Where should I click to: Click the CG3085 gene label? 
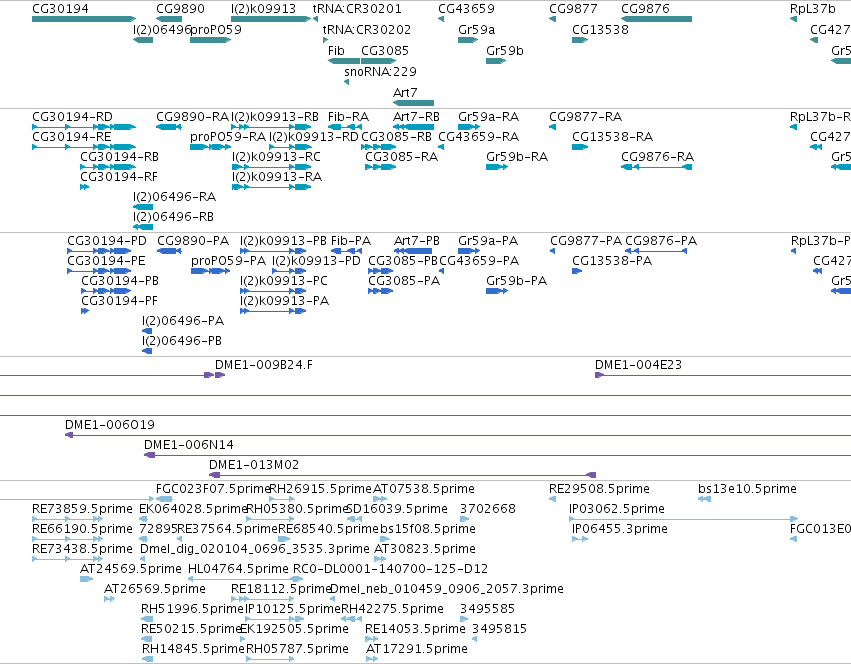click(385, 50)
